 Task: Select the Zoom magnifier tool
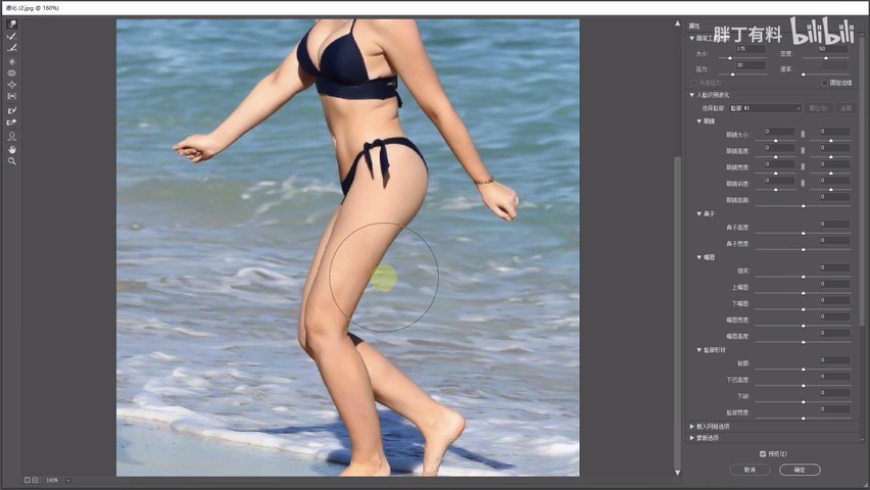point(12,160)
